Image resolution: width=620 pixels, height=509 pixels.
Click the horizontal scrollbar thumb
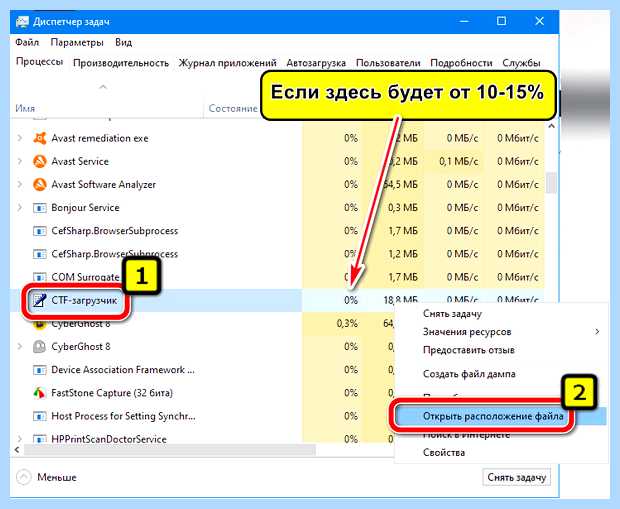(x=170, y=450)
